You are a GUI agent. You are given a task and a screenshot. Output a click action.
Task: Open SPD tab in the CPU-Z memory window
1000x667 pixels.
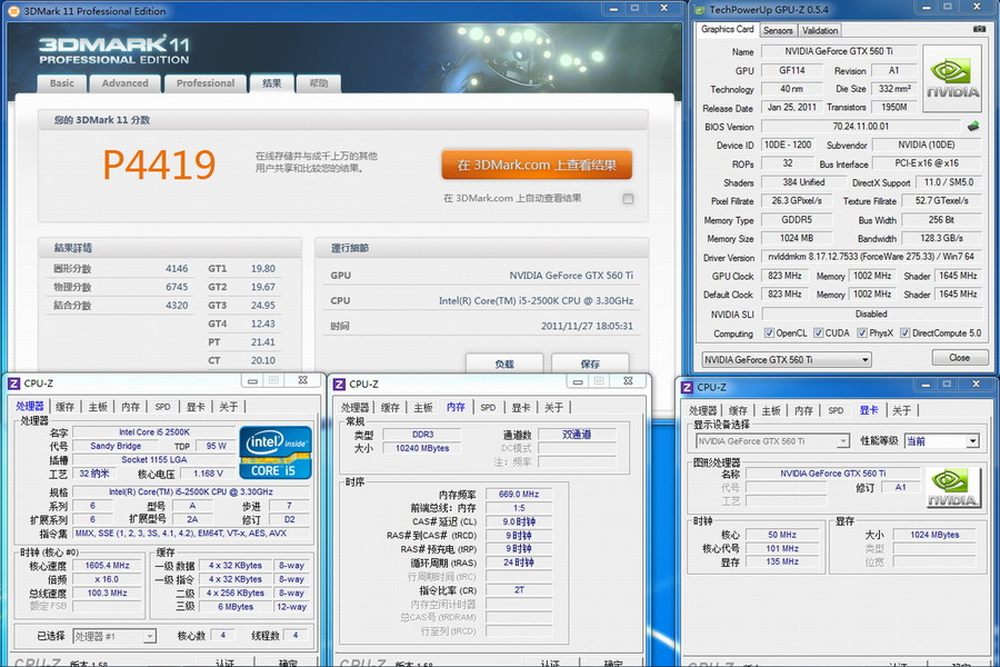[488, 407]
